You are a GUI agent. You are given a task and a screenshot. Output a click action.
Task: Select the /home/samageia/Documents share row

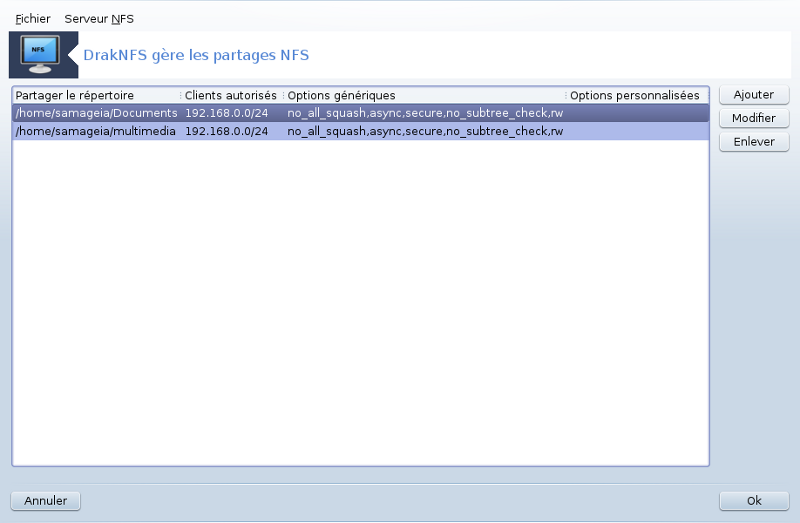pos(361,113)
